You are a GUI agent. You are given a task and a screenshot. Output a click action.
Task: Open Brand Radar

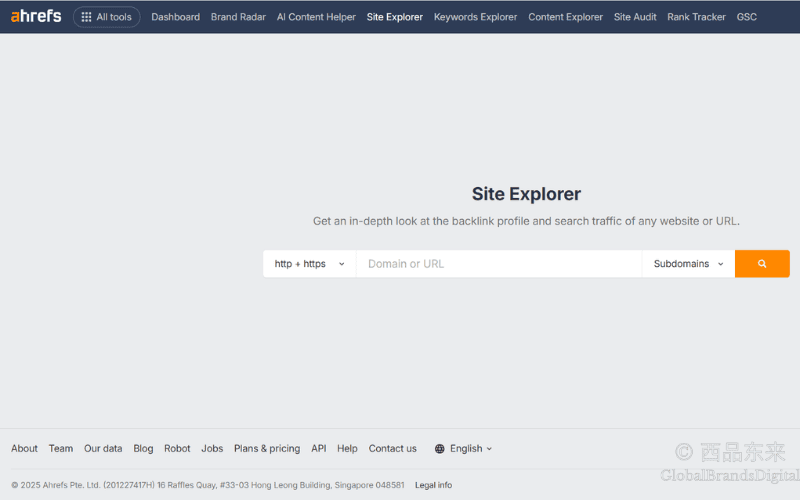[238, 17]
